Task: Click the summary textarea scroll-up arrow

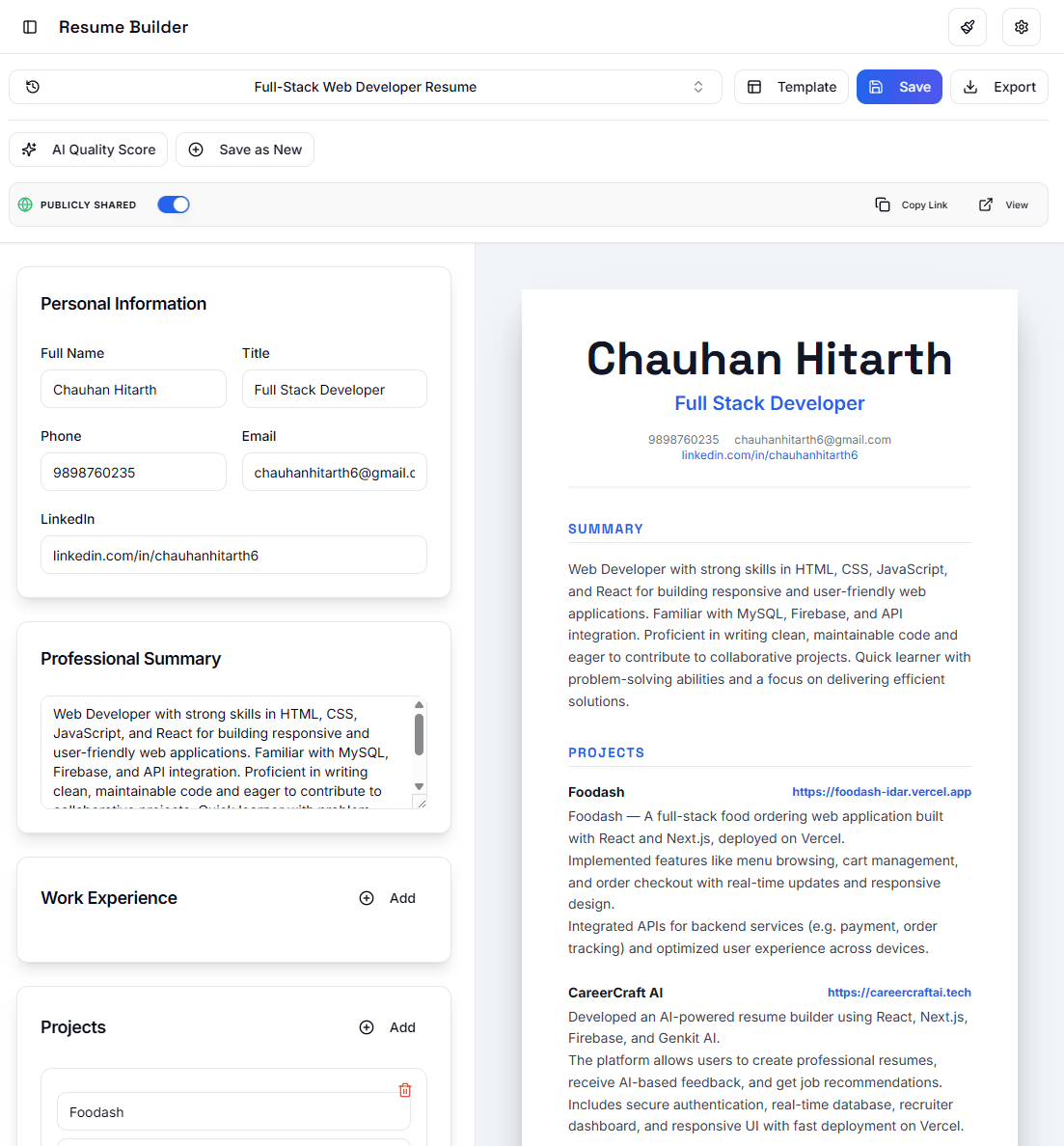Action: [x=419, y=704]
